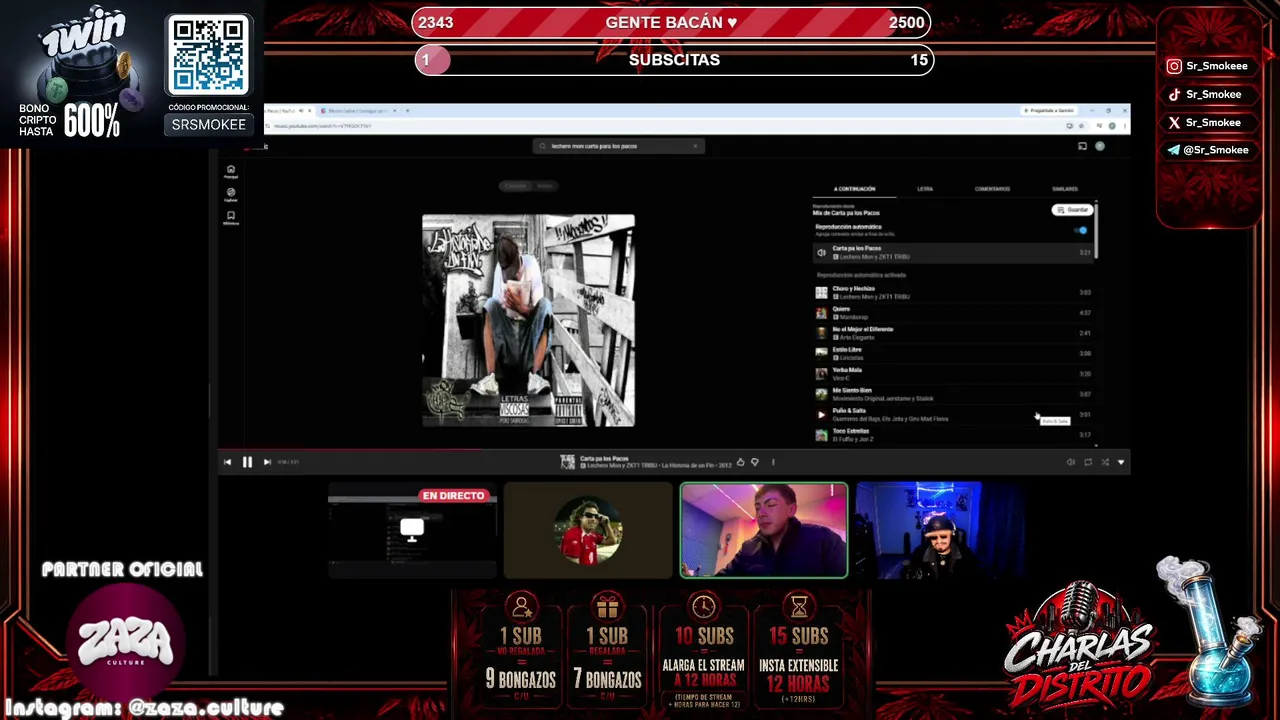Open the account avatar menu

click(1100, 146)
